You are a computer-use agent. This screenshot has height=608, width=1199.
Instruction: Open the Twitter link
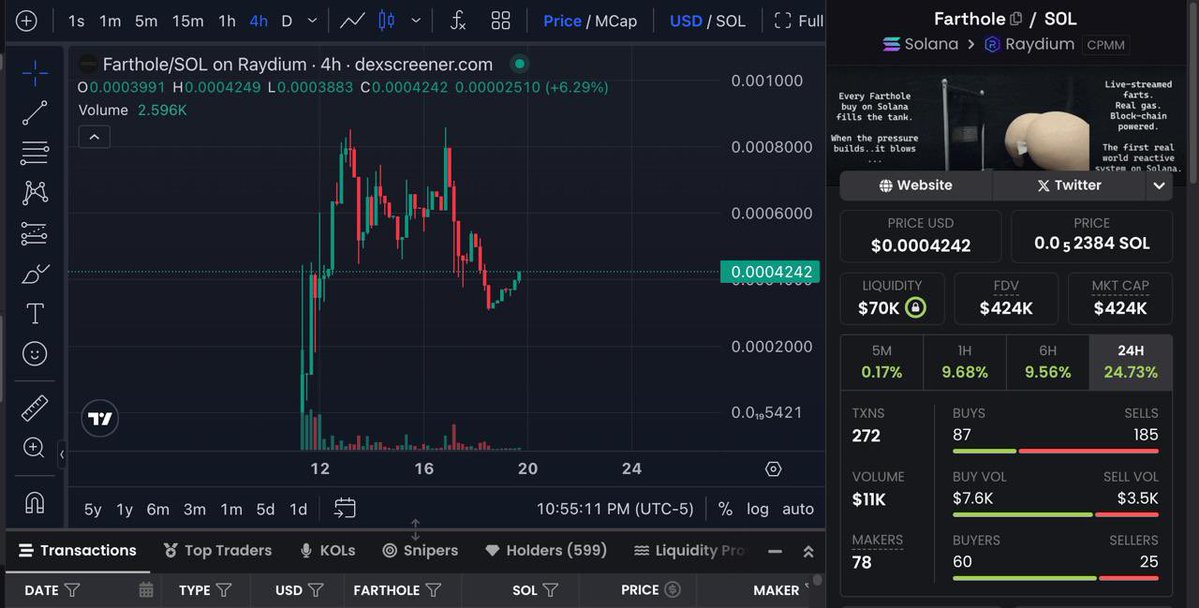(x=1068, y=185)
